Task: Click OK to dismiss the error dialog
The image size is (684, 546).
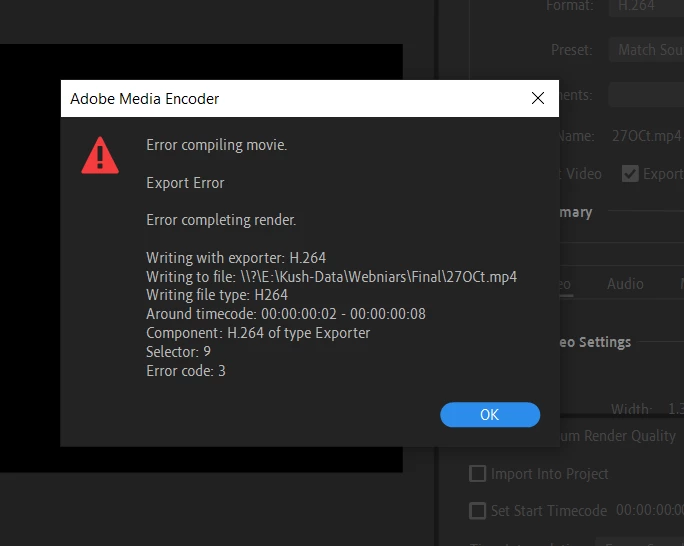Action: [490, 414]
